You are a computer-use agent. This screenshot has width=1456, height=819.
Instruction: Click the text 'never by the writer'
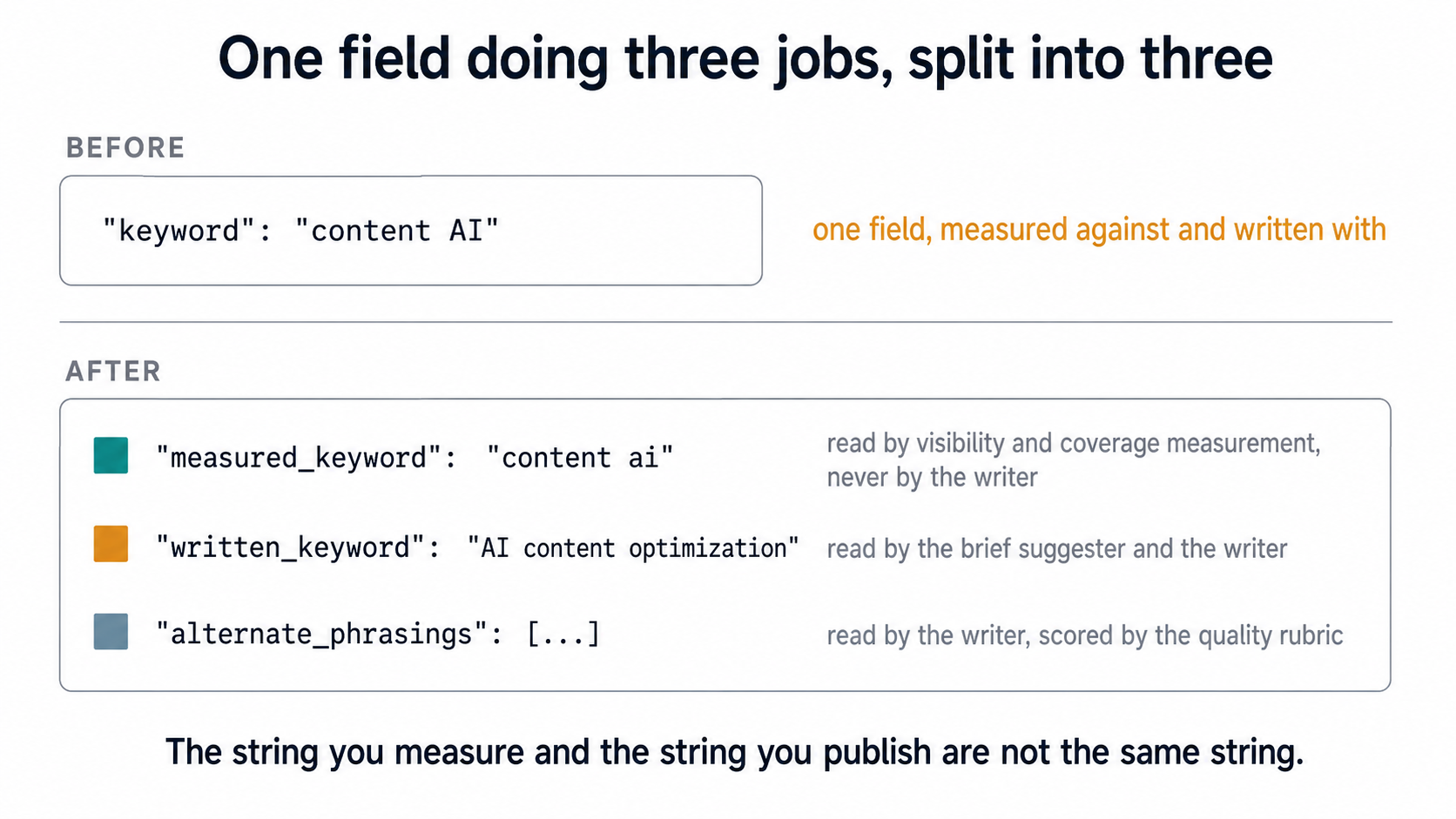tap(932, 478)
